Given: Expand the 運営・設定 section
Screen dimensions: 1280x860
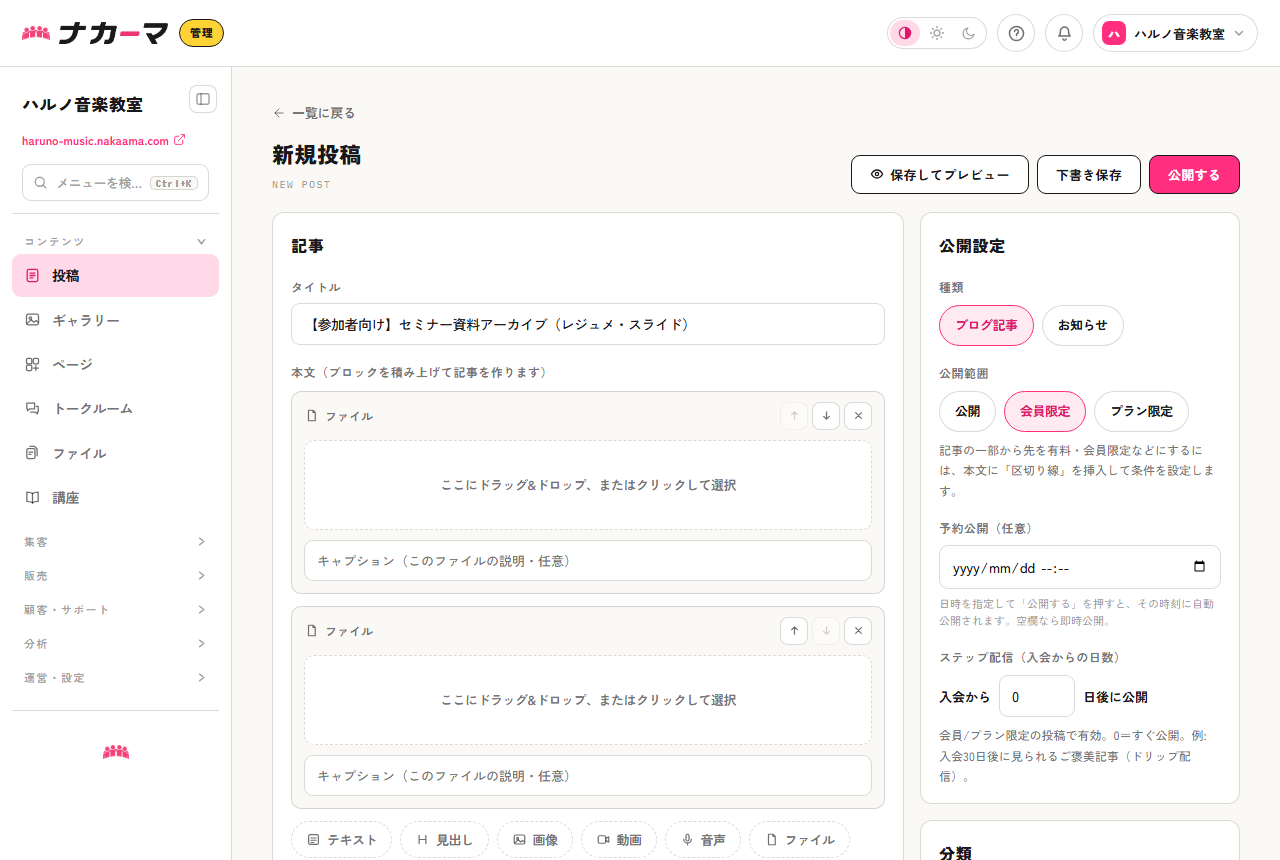Looking at the screenshot, I should [115, 678].
